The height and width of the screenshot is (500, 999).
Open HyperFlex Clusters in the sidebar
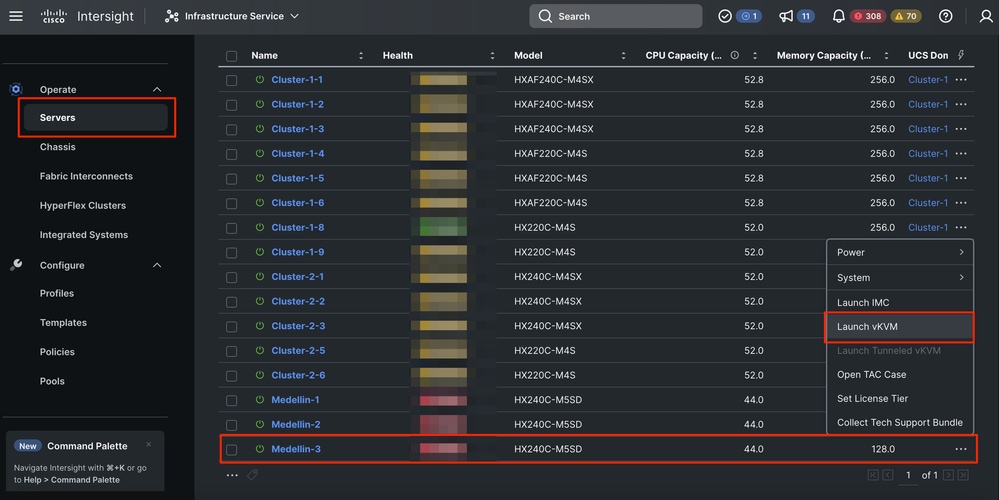83,206
